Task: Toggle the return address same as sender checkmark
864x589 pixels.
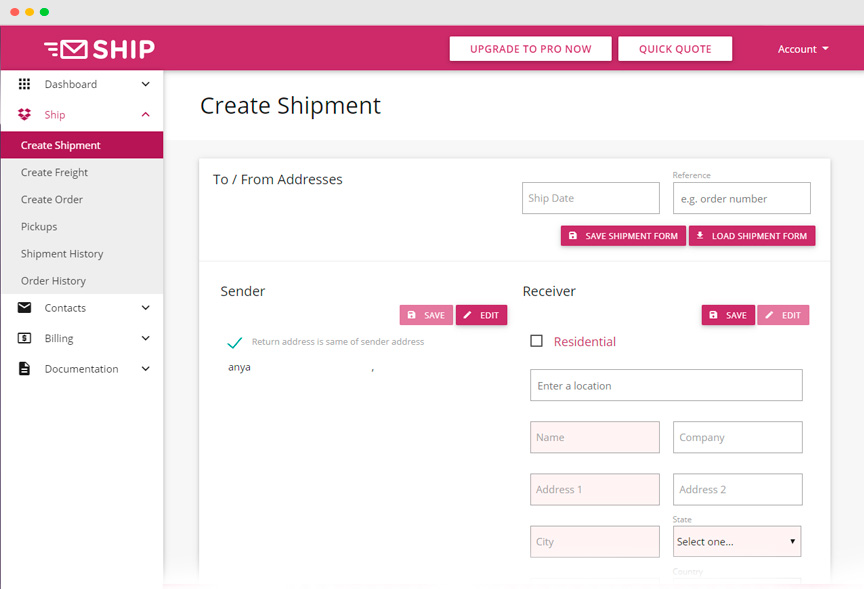Action: (x=234, y=342)
